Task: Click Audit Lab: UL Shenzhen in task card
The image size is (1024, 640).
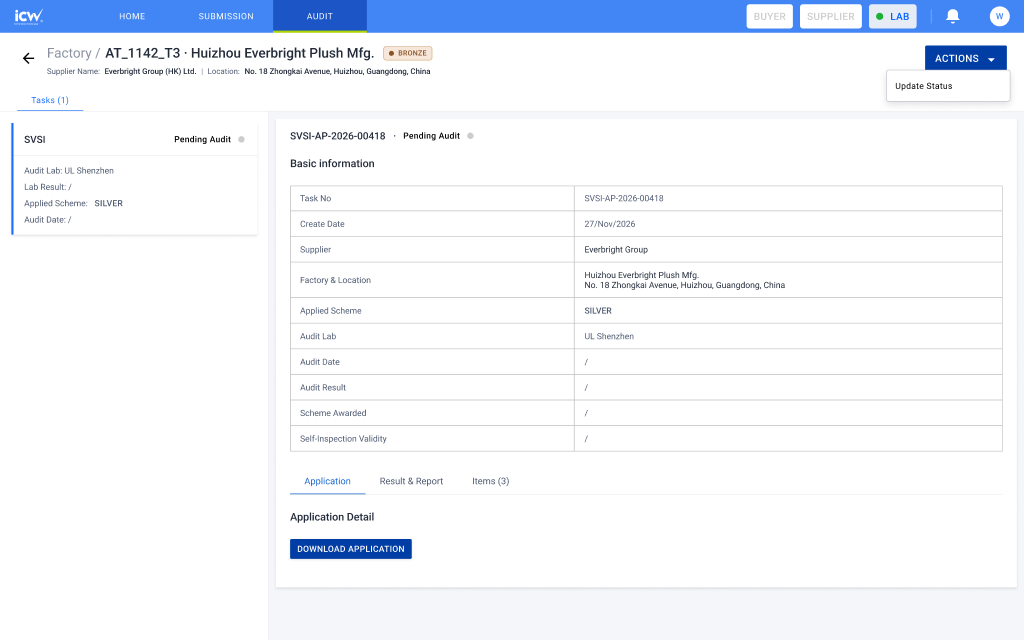Action: pos(69,170)
